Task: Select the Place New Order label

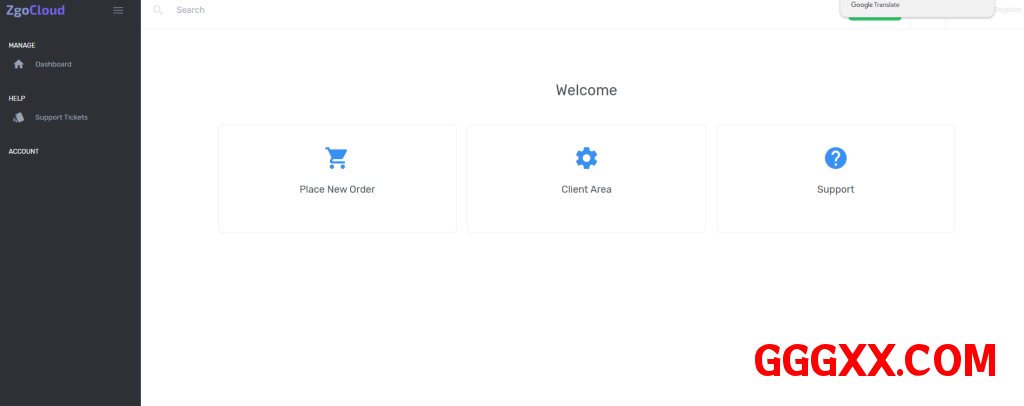Action: coord(337,189)
